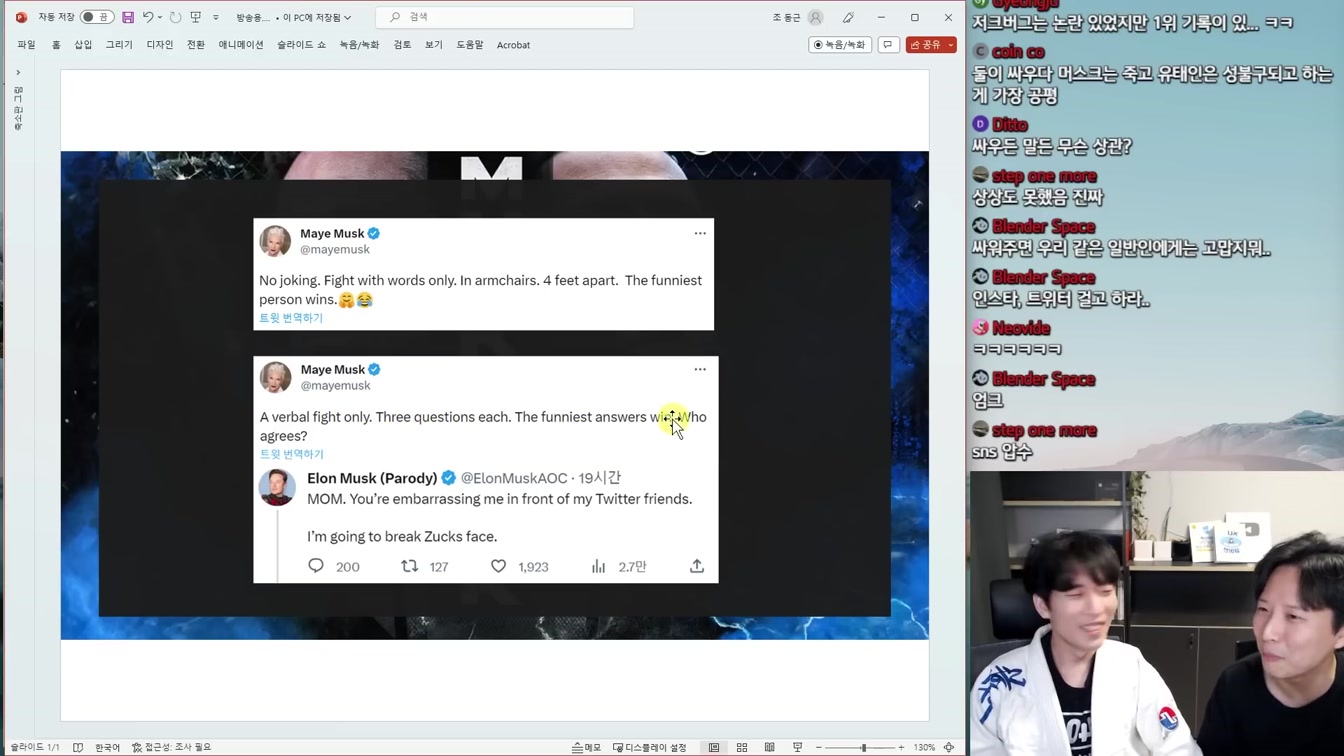Click the user account avatar icon
Image resolution: width=1344 pixels, height=756 pixels.
pos(816,17)
